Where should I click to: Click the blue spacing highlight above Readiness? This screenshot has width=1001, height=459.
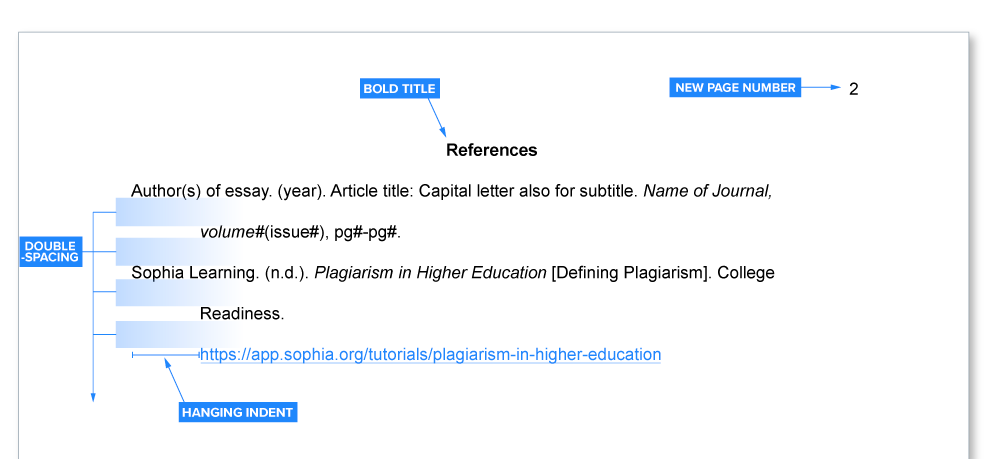(x=179, y=292)
